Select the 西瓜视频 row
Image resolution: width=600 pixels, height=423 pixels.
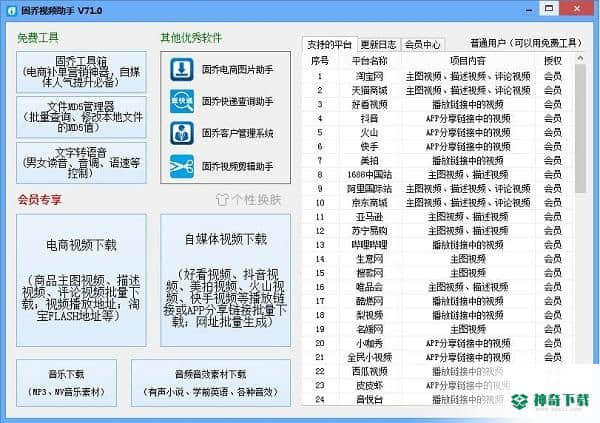point(438,371)
